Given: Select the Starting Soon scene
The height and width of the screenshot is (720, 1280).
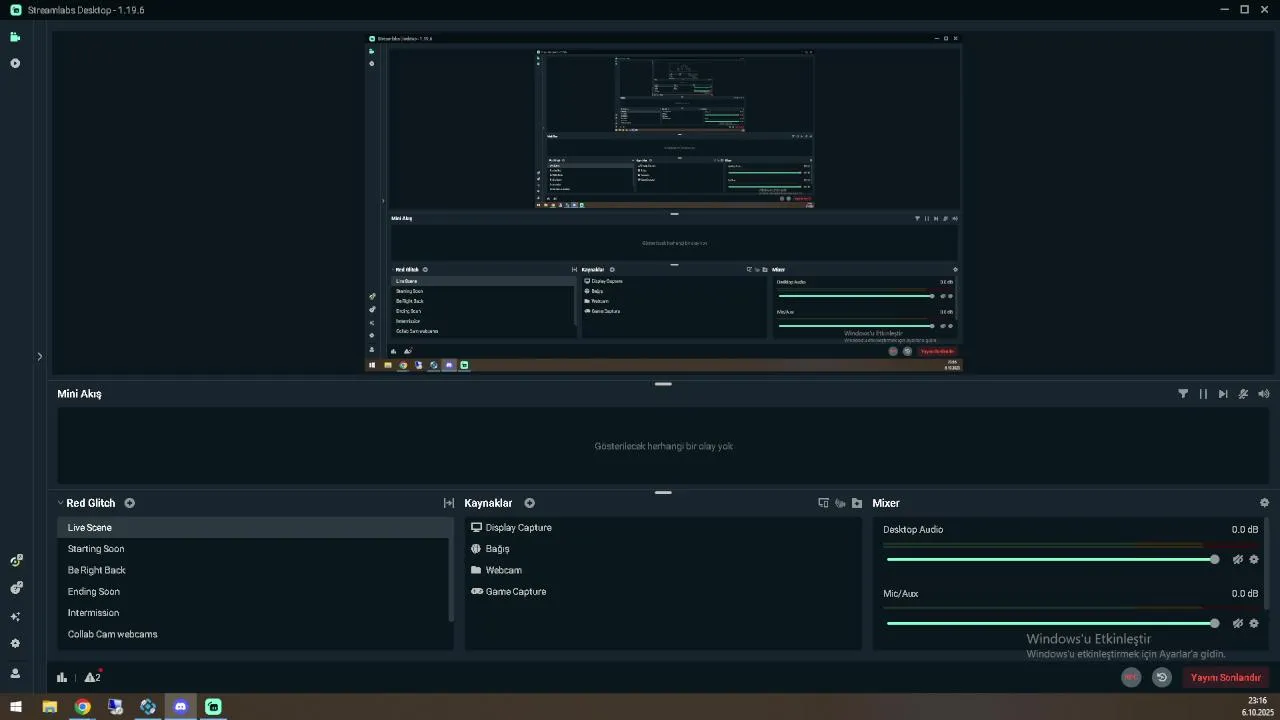Looking at the screenshot, I should [x=254, y=549].
